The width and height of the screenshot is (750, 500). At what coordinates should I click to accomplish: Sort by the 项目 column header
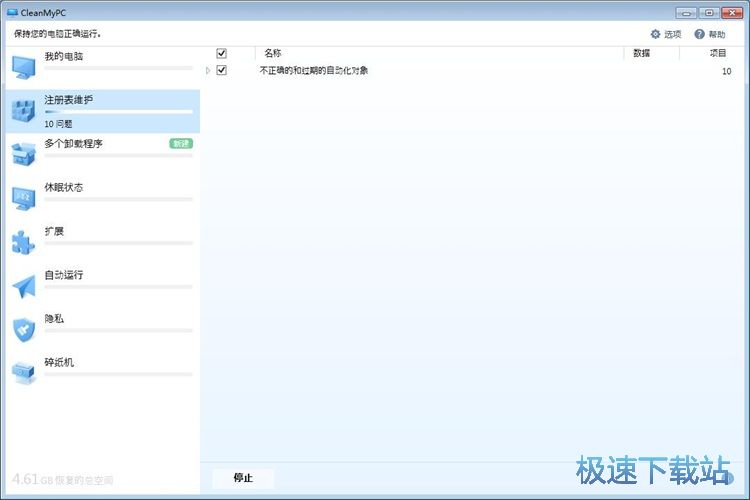pos(718,53)
